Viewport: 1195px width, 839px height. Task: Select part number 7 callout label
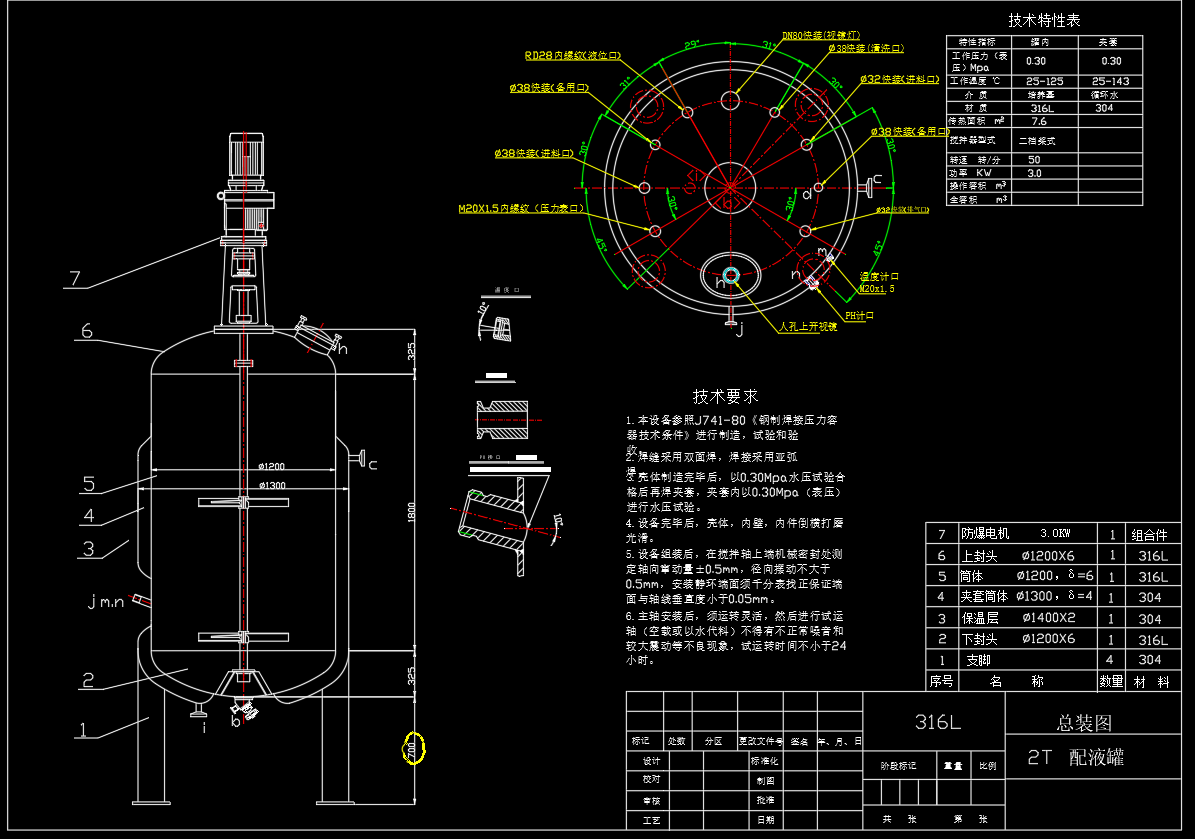[x=73, y=278]
